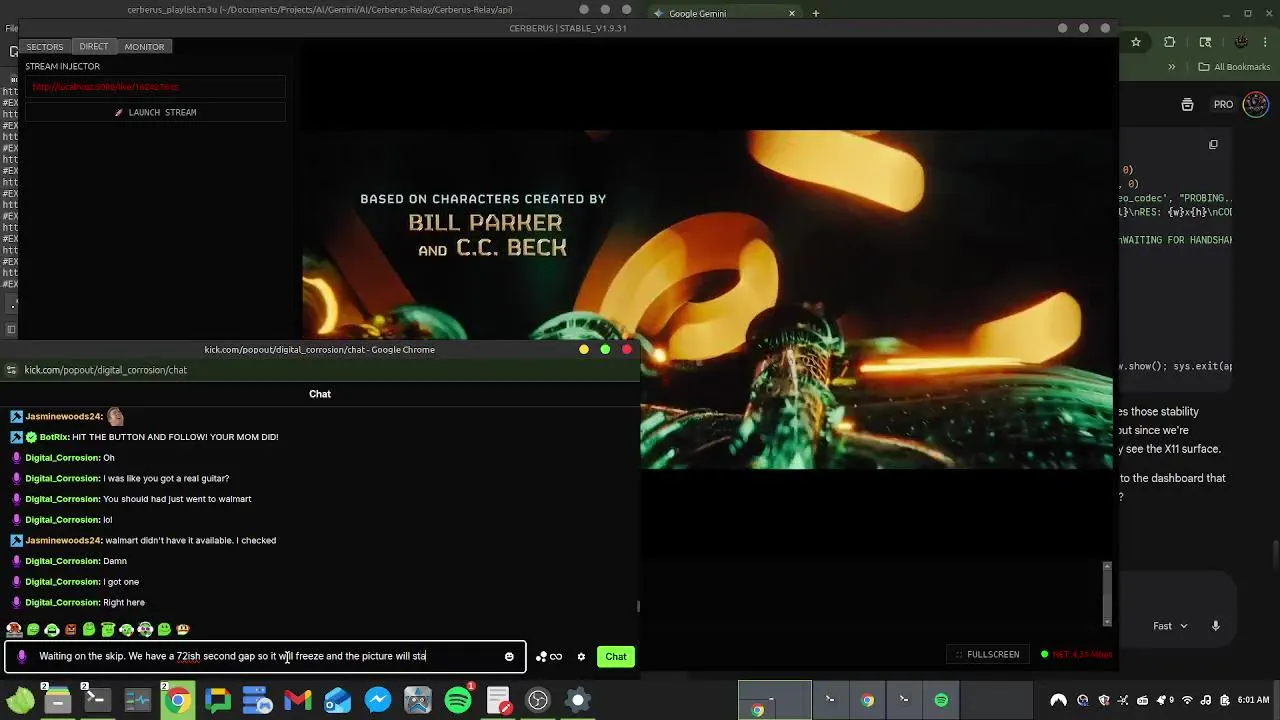Open Google Chrome from the taskbar launcher
Screen dimensions: 1280x720
click(177, 700)
